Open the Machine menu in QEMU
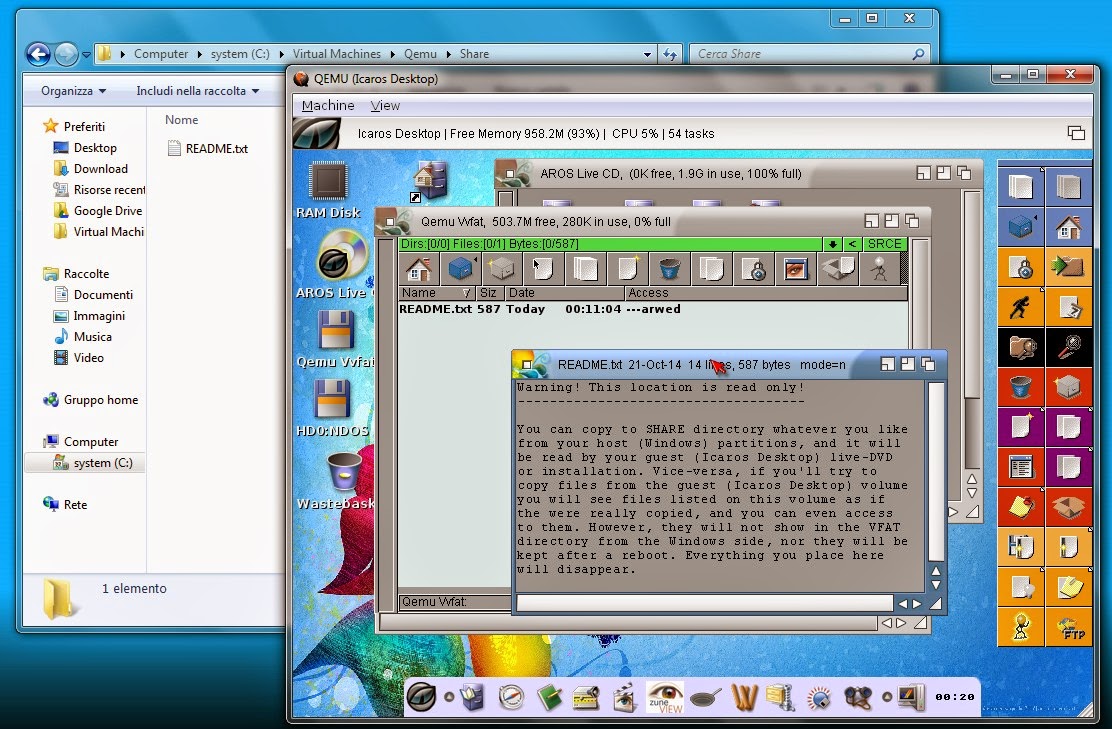The image size is (1112, 729). [327, 105]
